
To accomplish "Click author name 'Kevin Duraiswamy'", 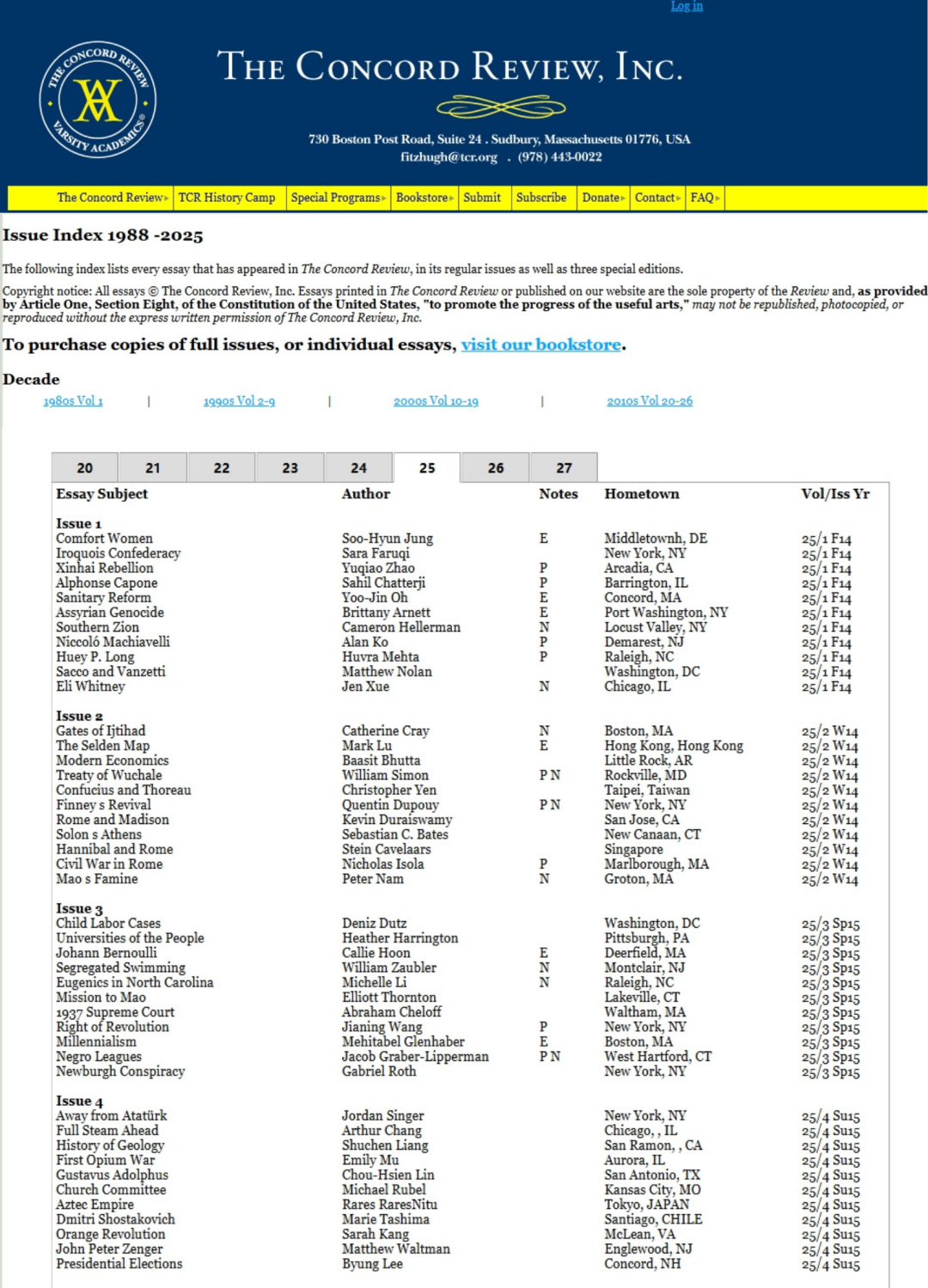I will click(x=397, y=820).
